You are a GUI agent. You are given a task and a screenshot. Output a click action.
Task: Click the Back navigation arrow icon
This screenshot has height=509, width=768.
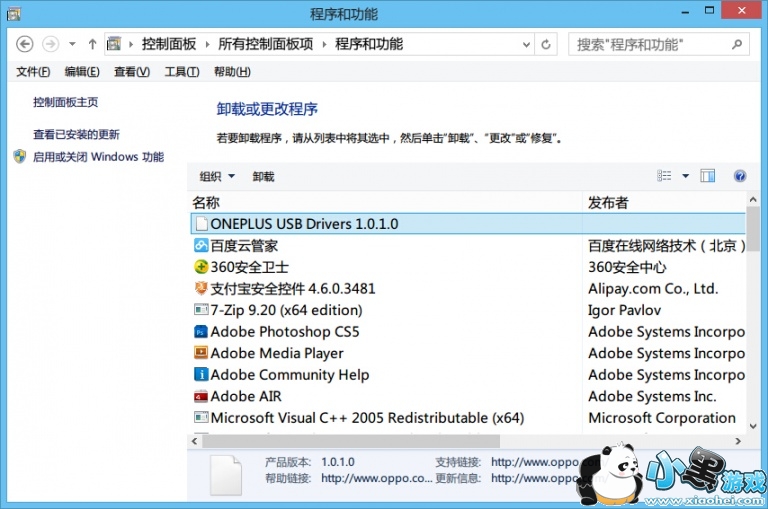coord(25,44)
